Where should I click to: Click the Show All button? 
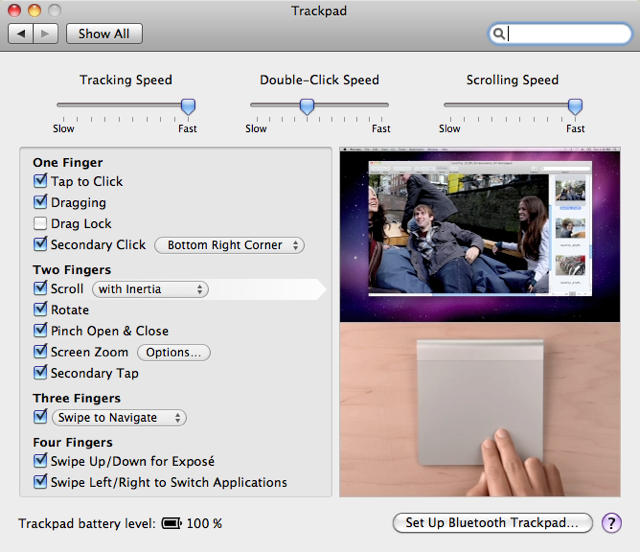pos(104,33)
